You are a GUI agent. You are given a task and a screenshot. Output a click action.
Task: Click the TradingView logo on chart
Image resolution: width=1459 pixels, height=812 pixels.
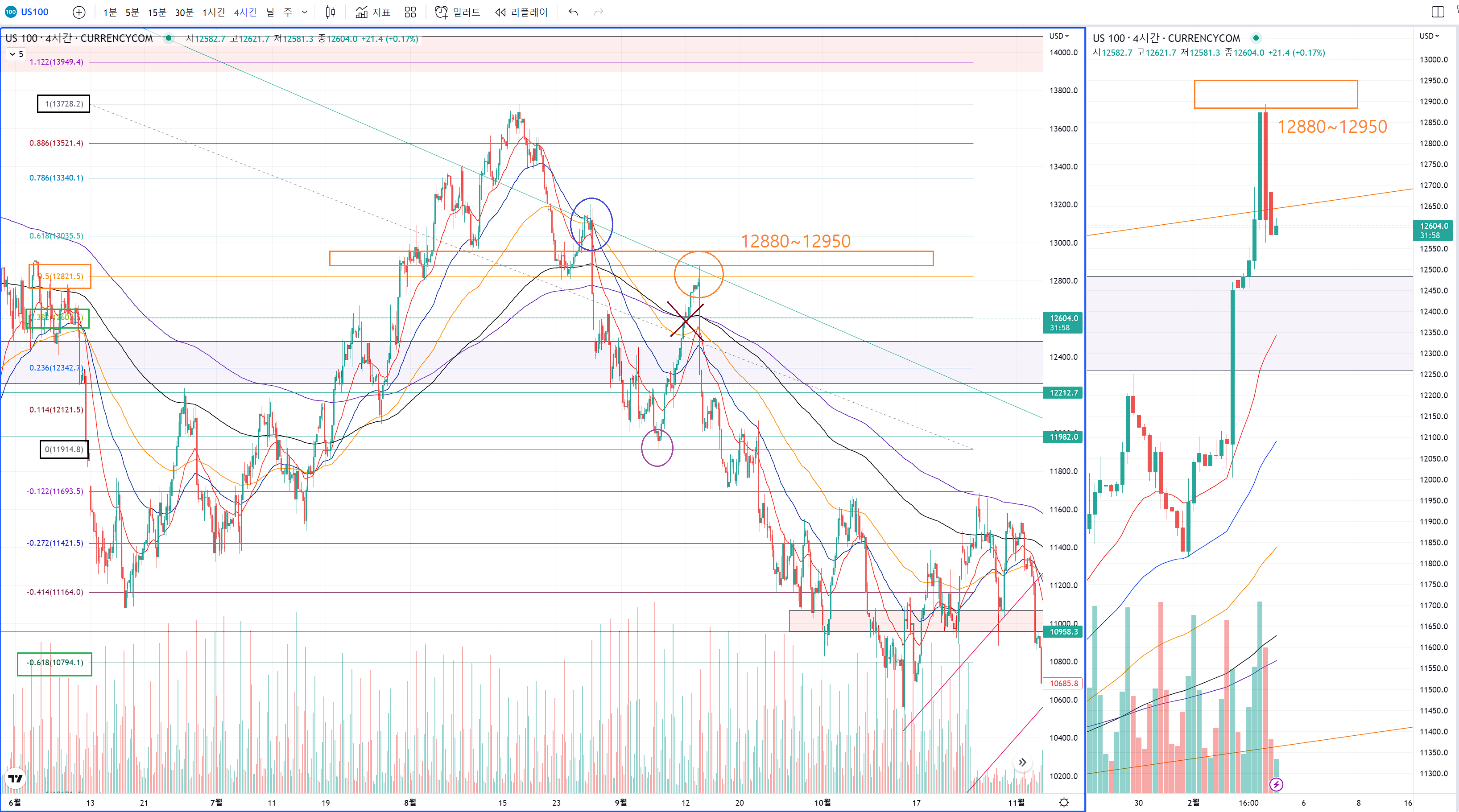(x=15, y=779)
